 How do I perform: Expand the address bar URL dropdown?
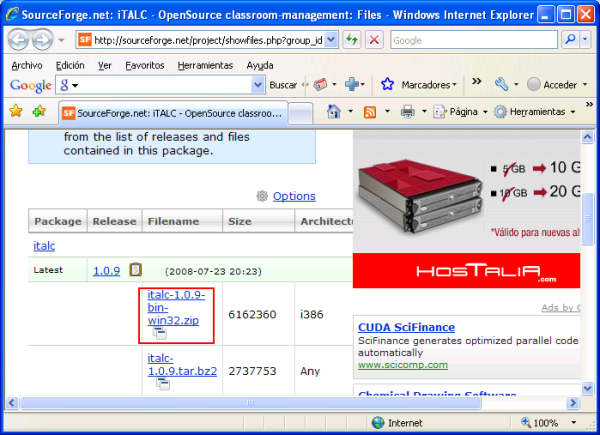click(332, 40)
